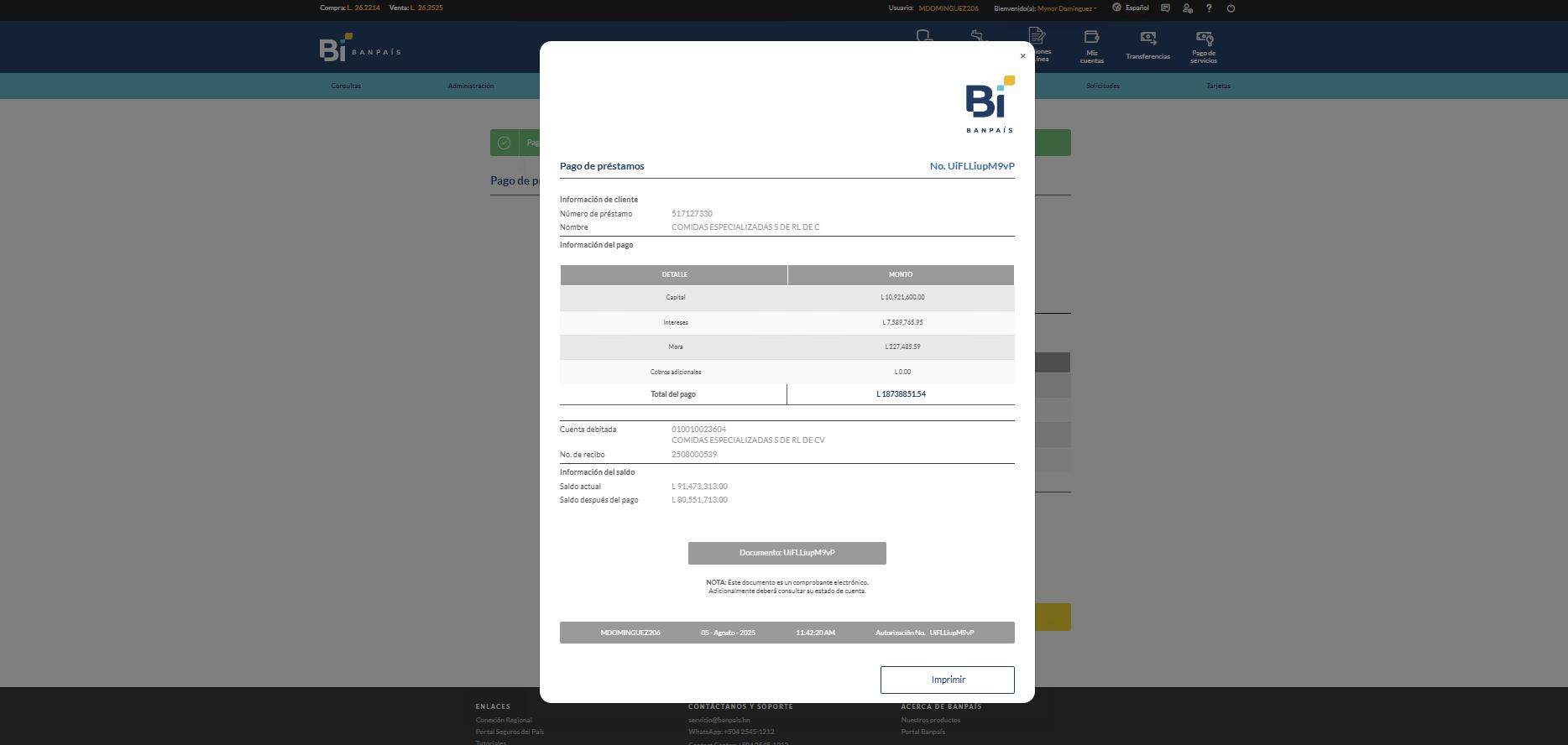Open the user settings profile icon

point(1187,8)
